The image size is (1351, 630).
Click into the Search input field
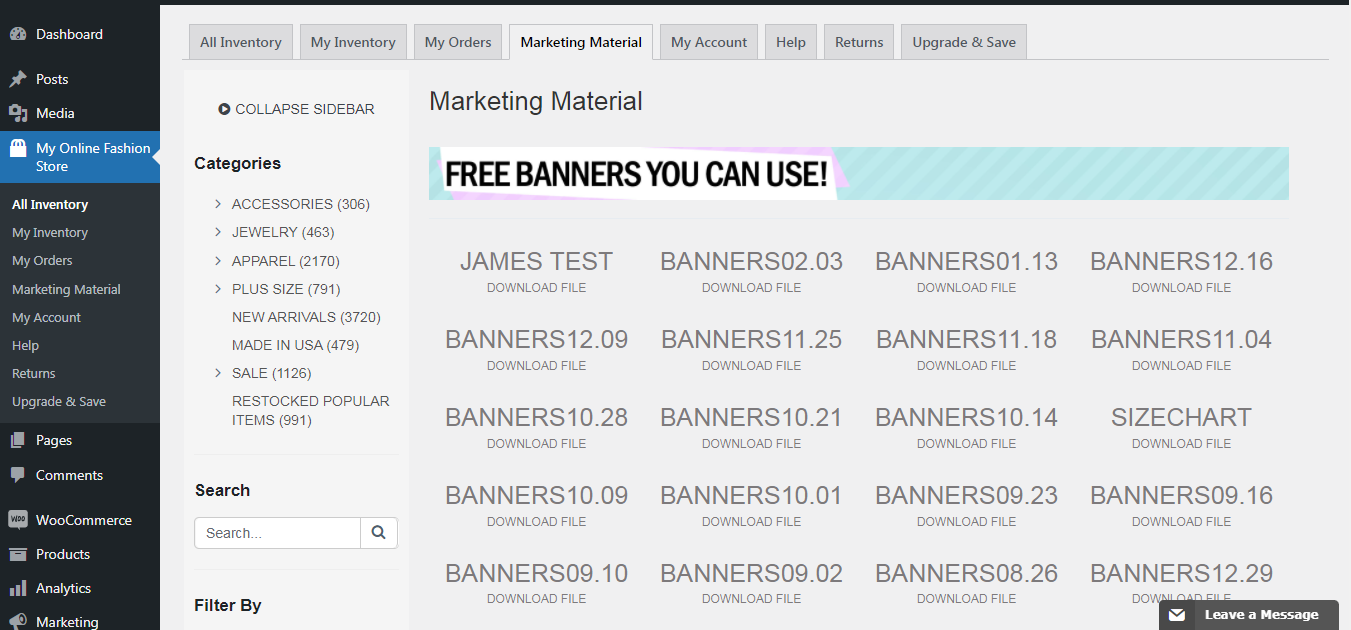[277, 533]
